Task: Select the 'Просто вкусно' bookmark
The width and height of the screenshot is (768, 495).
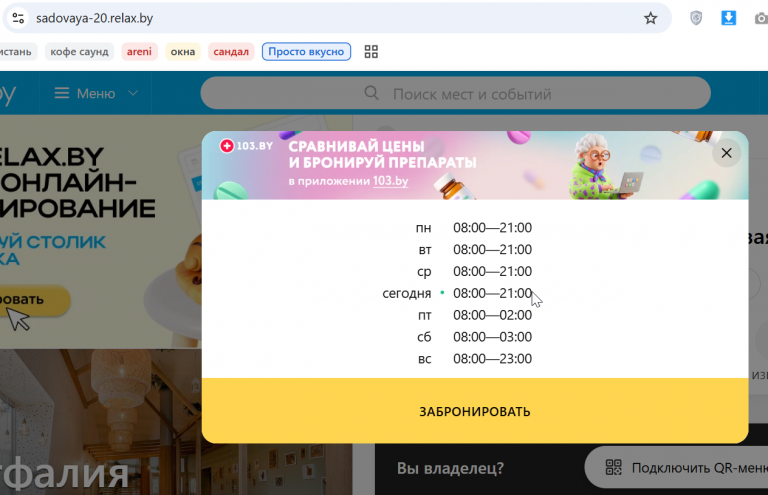Action: (306, 51)
